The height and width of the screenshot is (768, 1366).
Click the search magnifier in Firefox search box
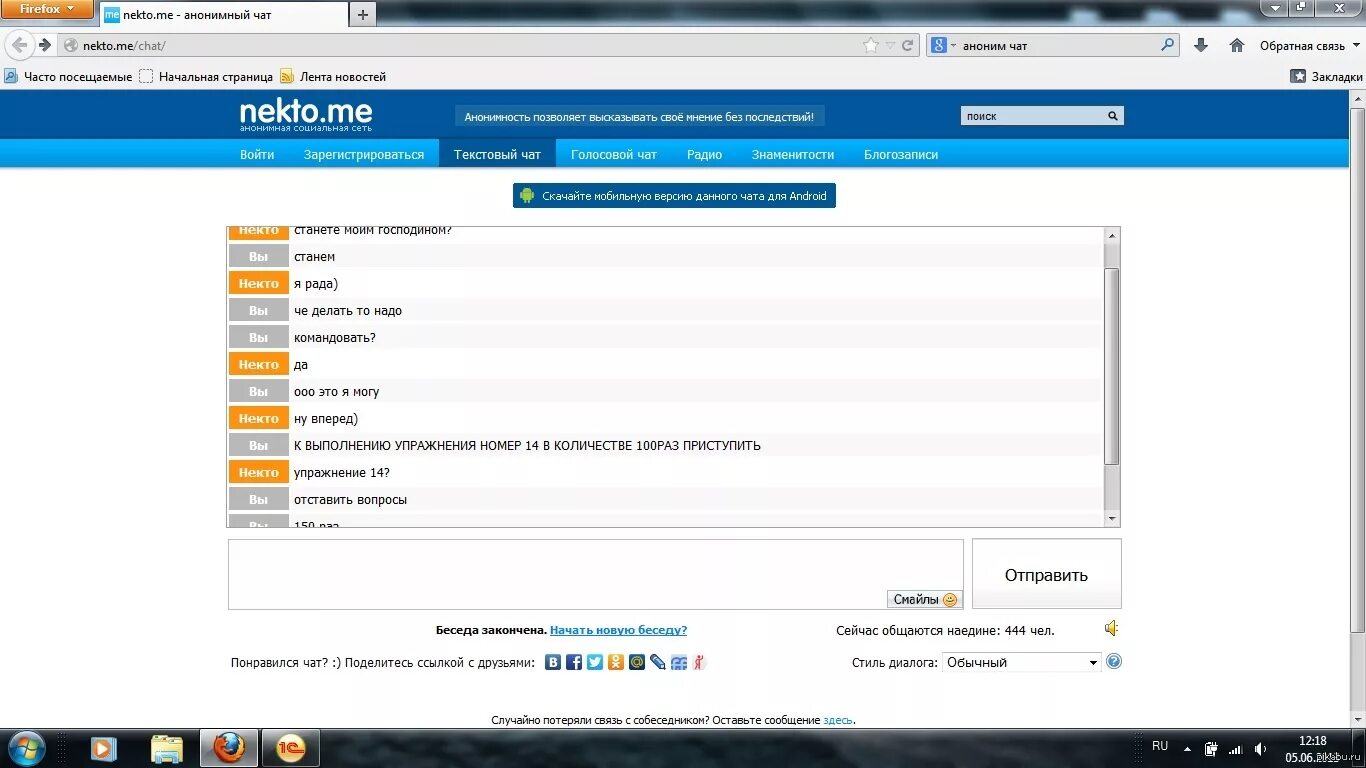point(1167,45)
